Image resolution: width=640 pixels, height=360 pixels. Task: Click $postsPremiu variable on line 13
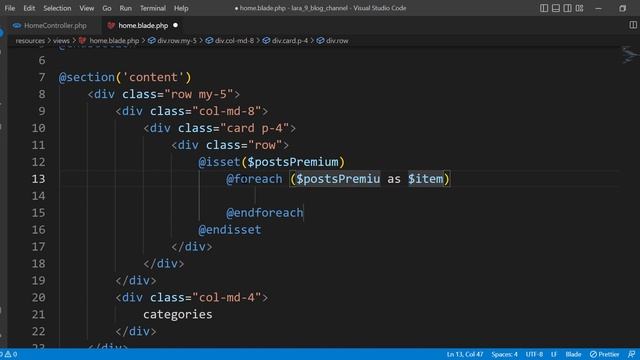338,179
